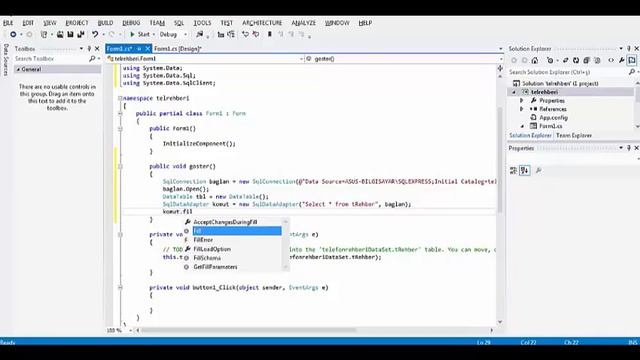Click the wrench Properties icon in Solution Explorer toolbar
Screen dimensions: 640x360
click(621, 61)
